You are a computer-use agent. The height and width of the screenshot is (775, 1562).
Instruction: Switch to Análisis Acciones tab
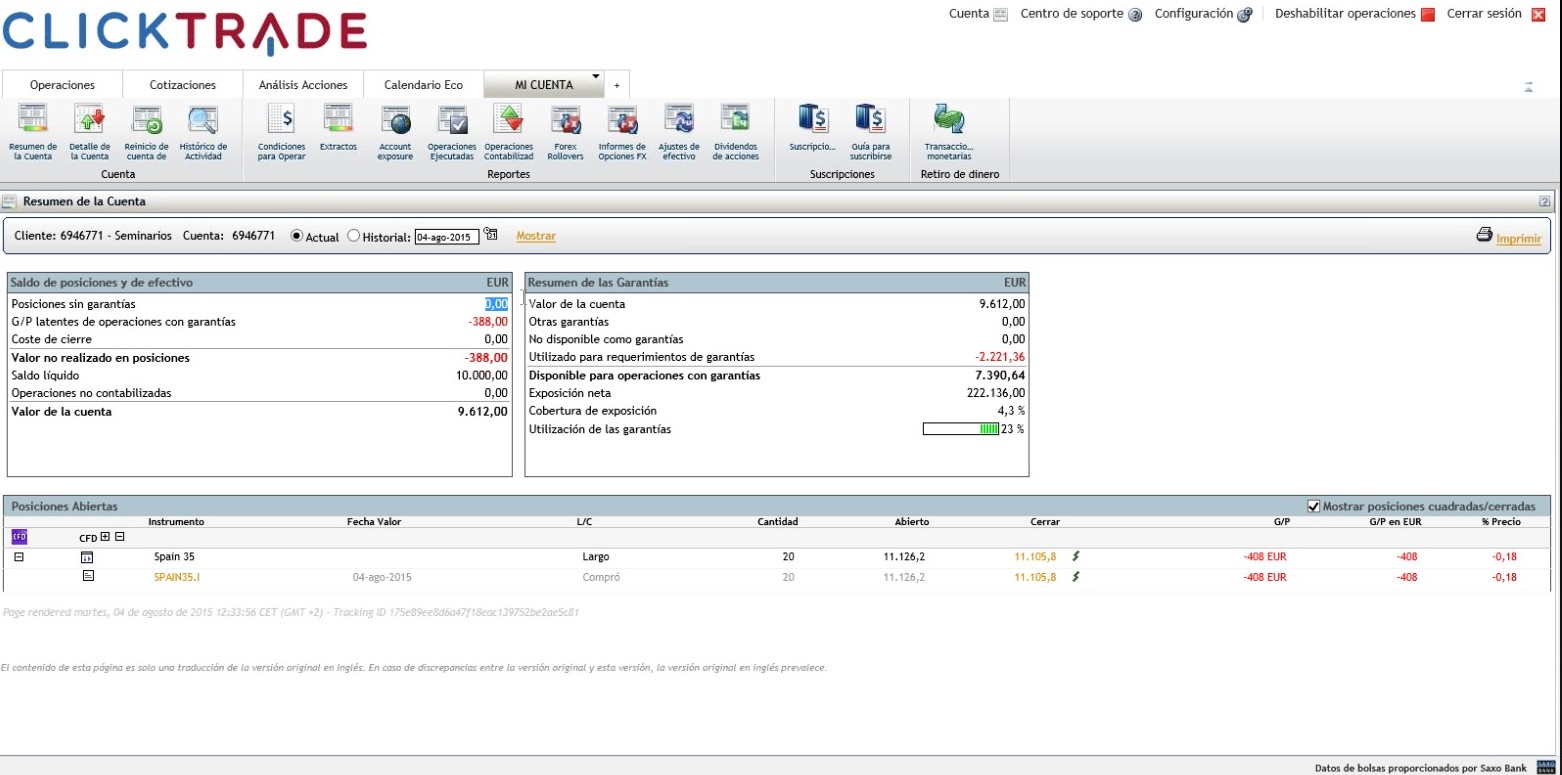point(303,85)
